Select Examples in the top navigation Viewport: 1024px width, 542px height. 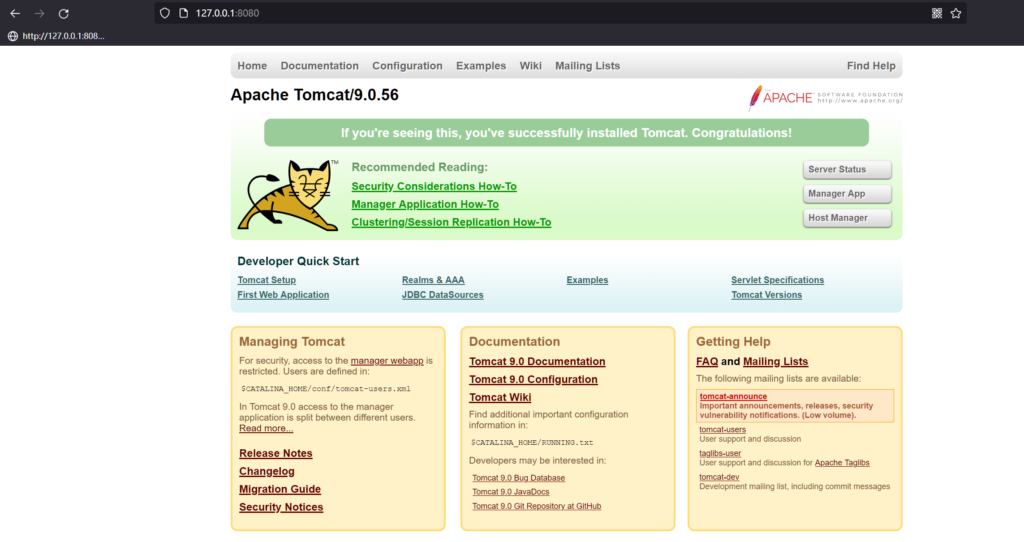[x=481, y=66]
